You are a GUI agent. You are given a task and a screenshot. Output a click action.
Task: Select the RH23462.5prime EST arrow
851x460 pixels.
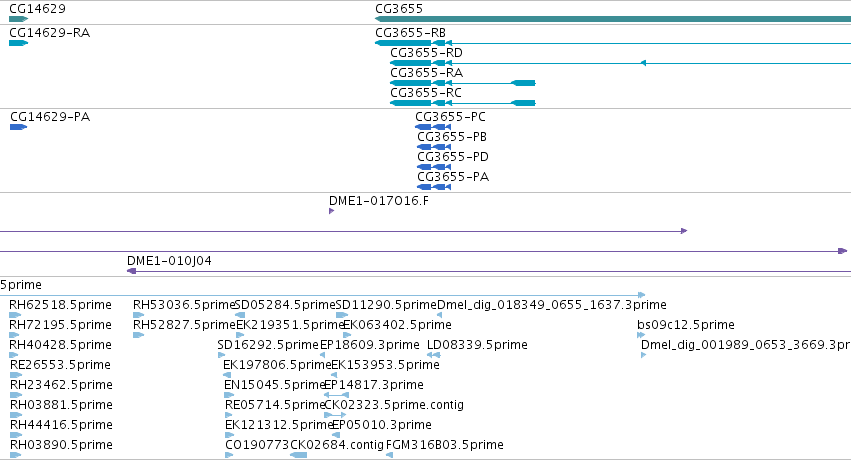[x=15, y=395]
